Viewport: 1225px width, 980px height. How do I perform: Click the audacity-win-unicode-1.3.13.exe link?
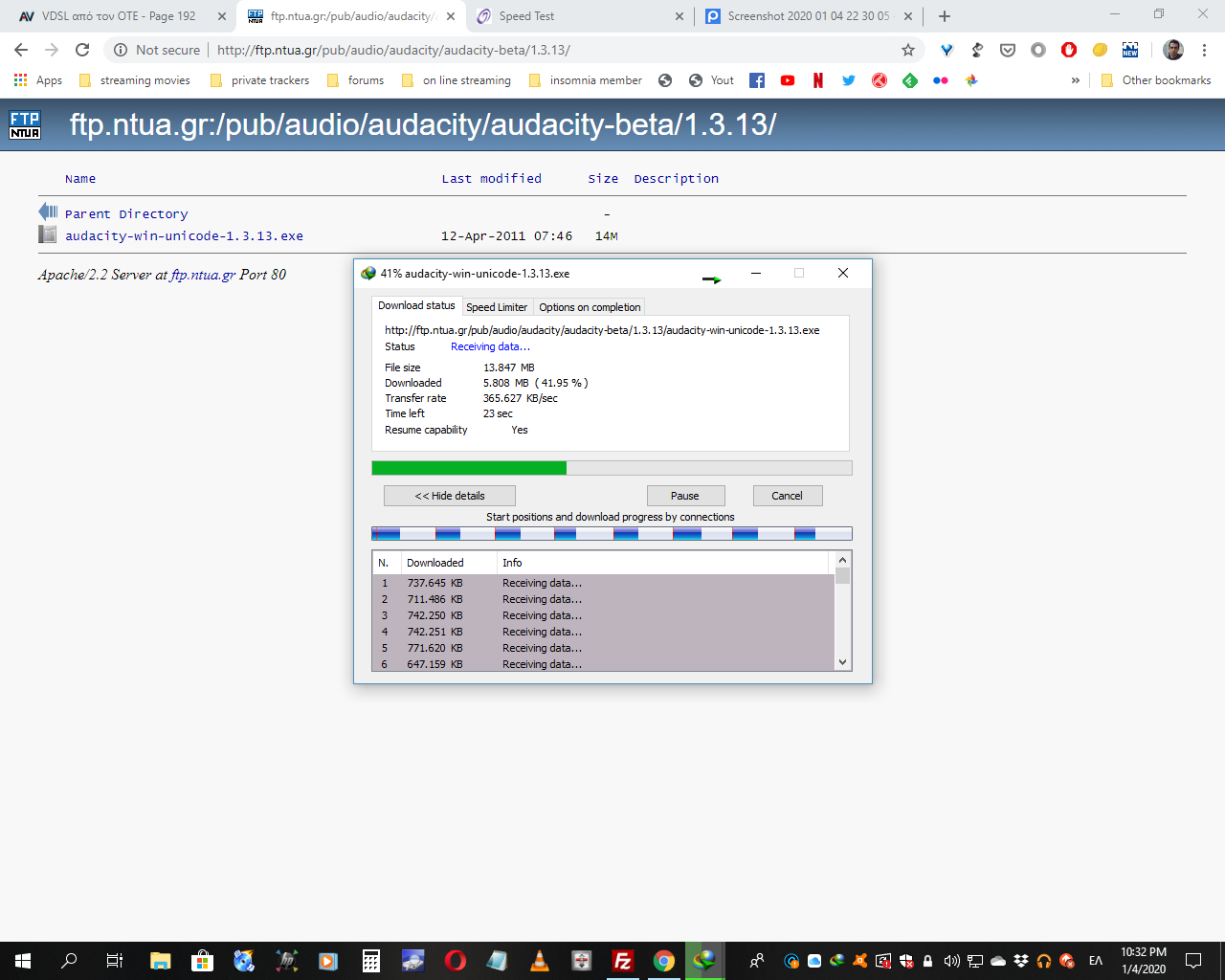click(x=184, y=235)
